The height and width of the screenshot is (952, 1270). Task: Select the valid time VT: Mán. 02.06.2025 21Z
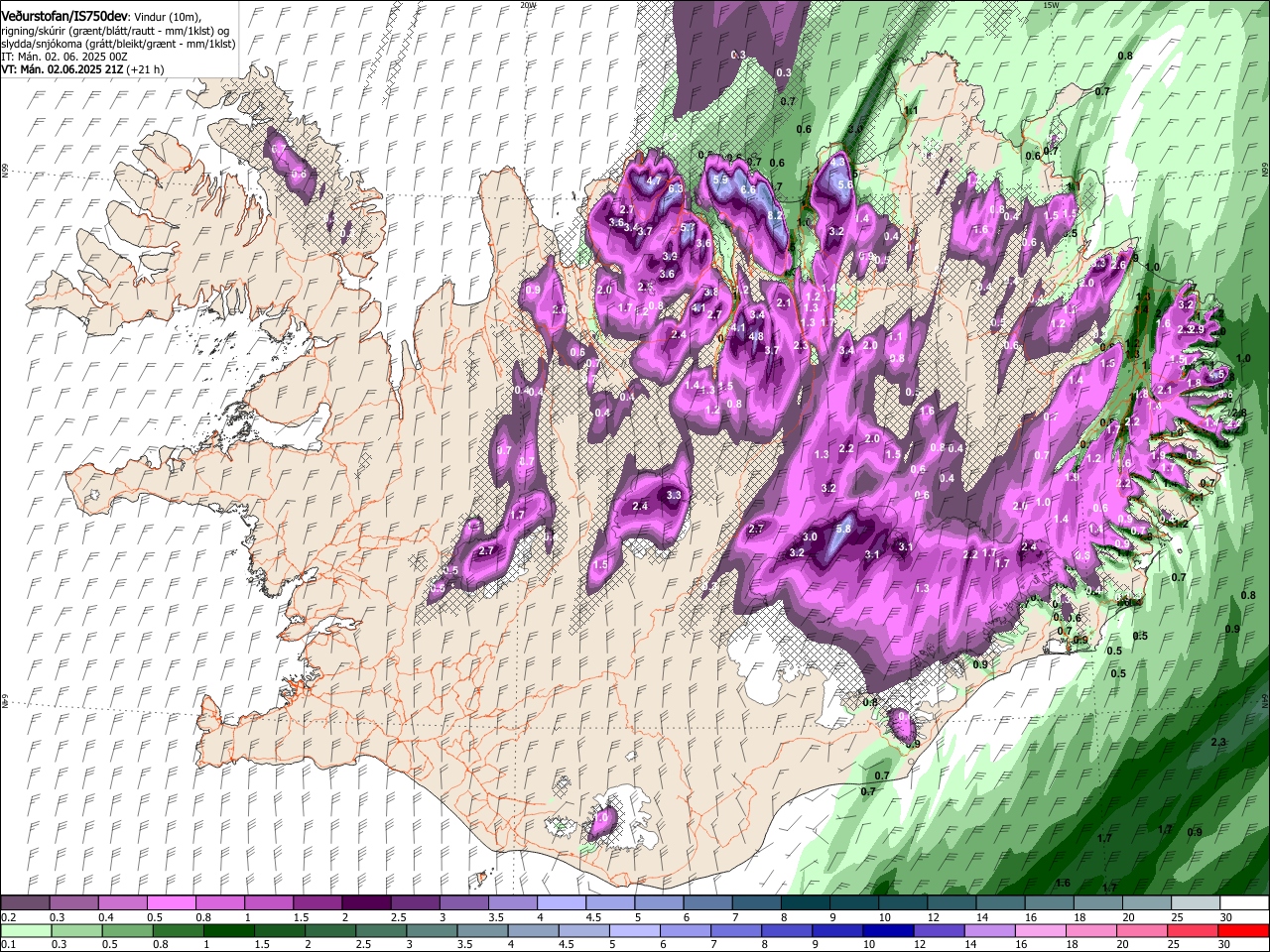[x=61, y=69]
